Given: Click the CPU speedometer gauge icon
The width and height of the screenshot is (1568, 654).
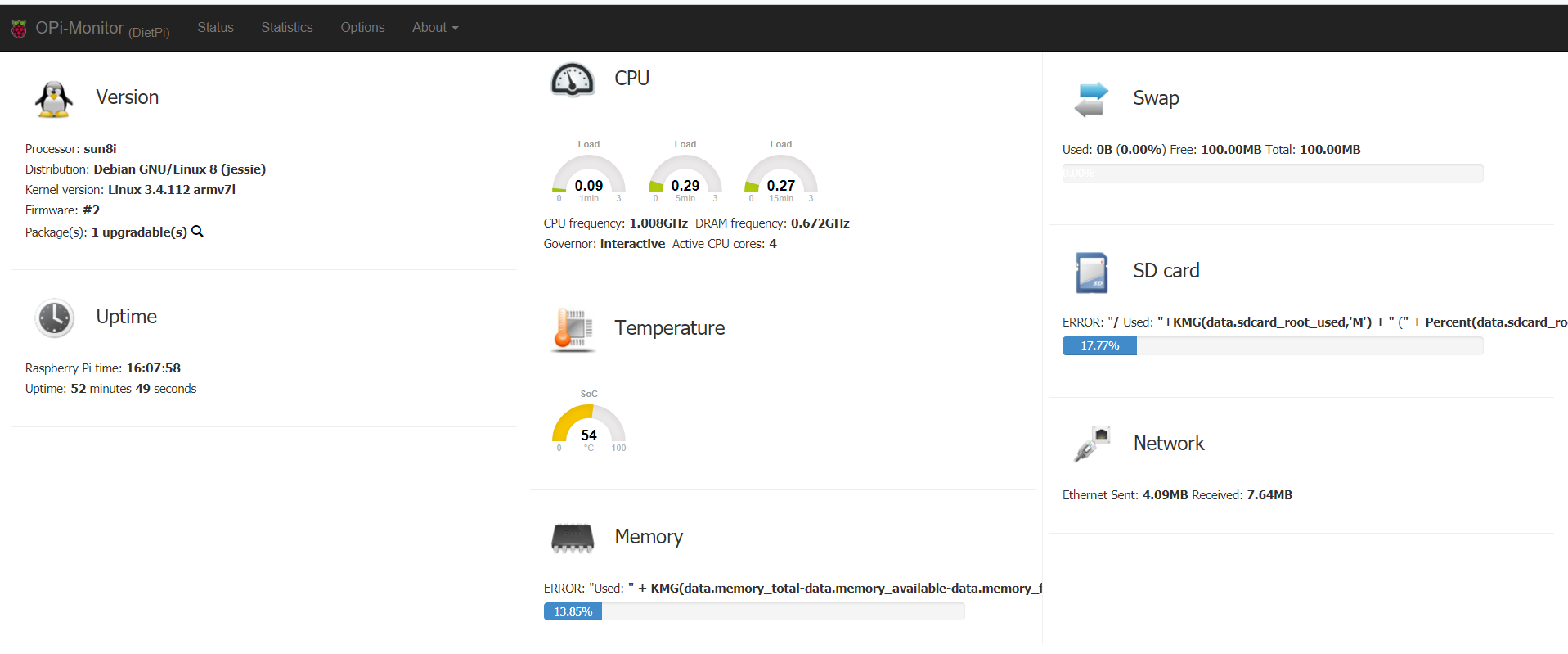Looking at the screenshot, I should point(573,79).
